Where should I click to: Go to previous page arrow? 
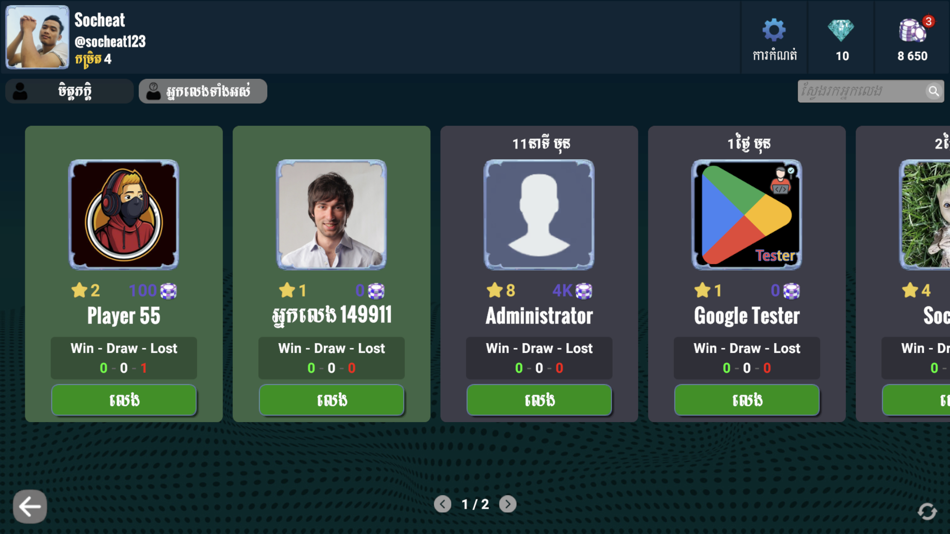pos(442,504)
